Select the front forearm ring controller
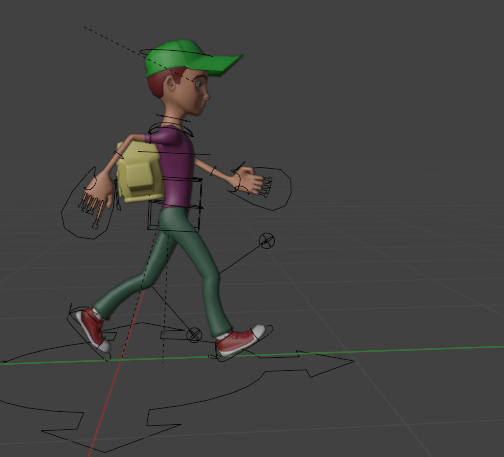This screenshot has width=504, height=457. pyautogui.click(x=213, y=171)
